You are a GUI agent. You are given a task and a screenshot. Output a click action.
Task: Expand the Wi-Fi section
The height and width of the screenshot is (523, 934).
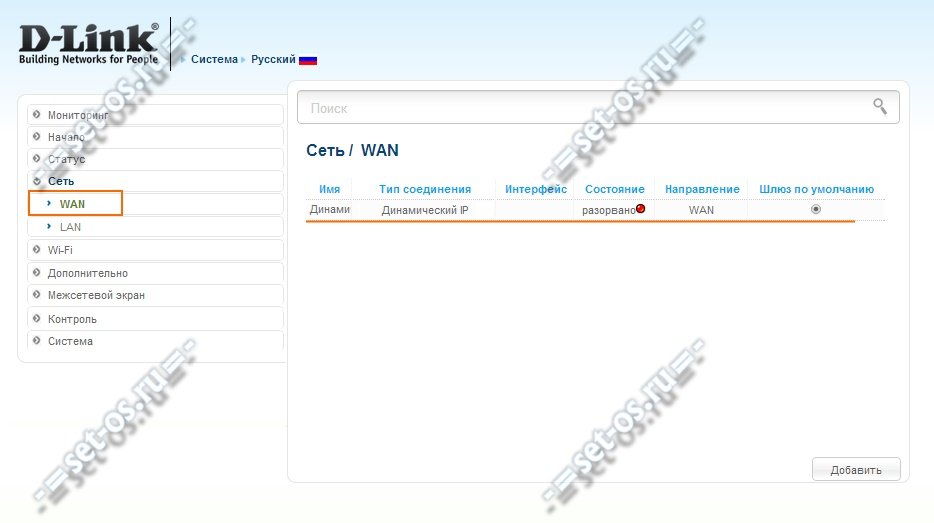click(x=155, y=250)
